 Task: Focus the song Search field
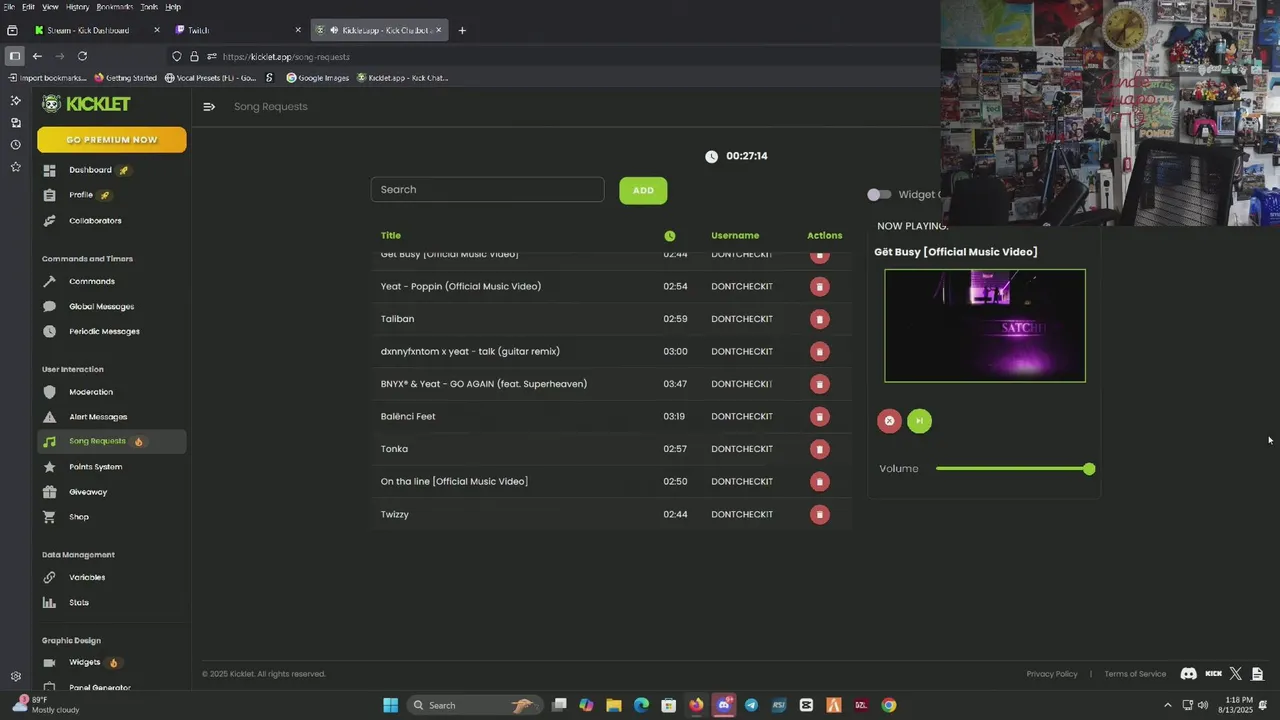(488, 190)
